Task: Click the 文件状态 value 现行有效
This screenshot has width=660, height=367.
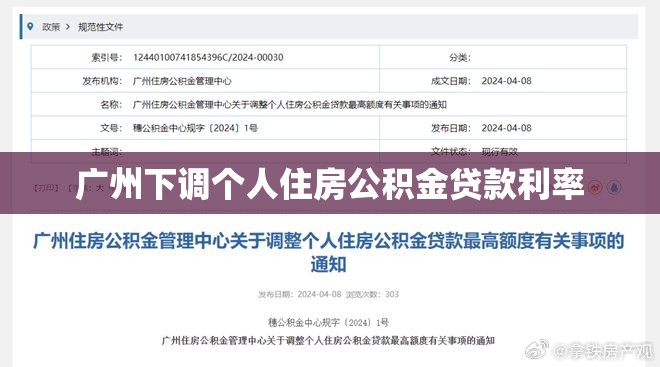Action: [500, 152]
